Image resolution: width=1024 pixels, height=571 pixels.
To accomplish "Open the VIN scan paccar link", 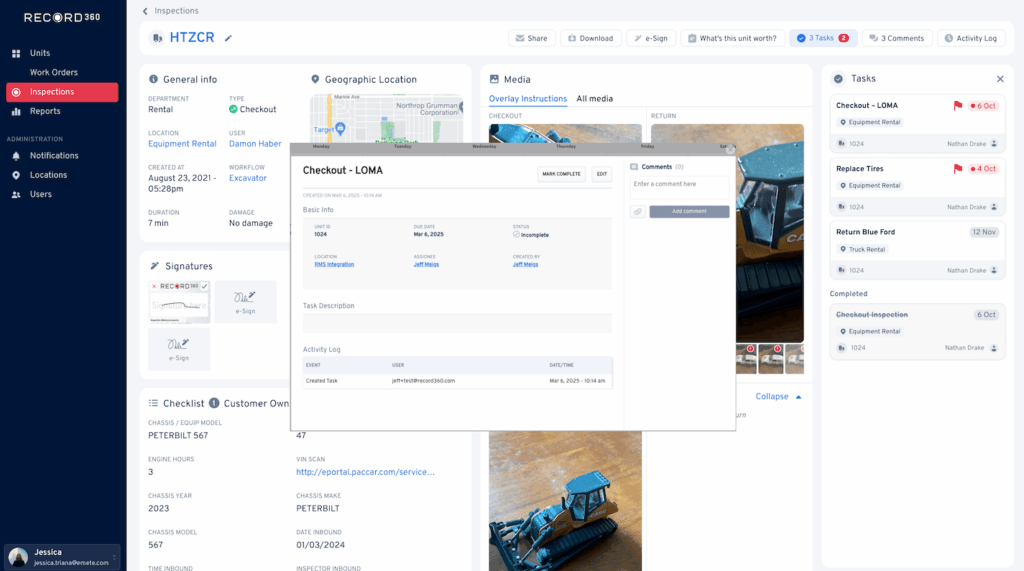I will [x=365, y=472].
